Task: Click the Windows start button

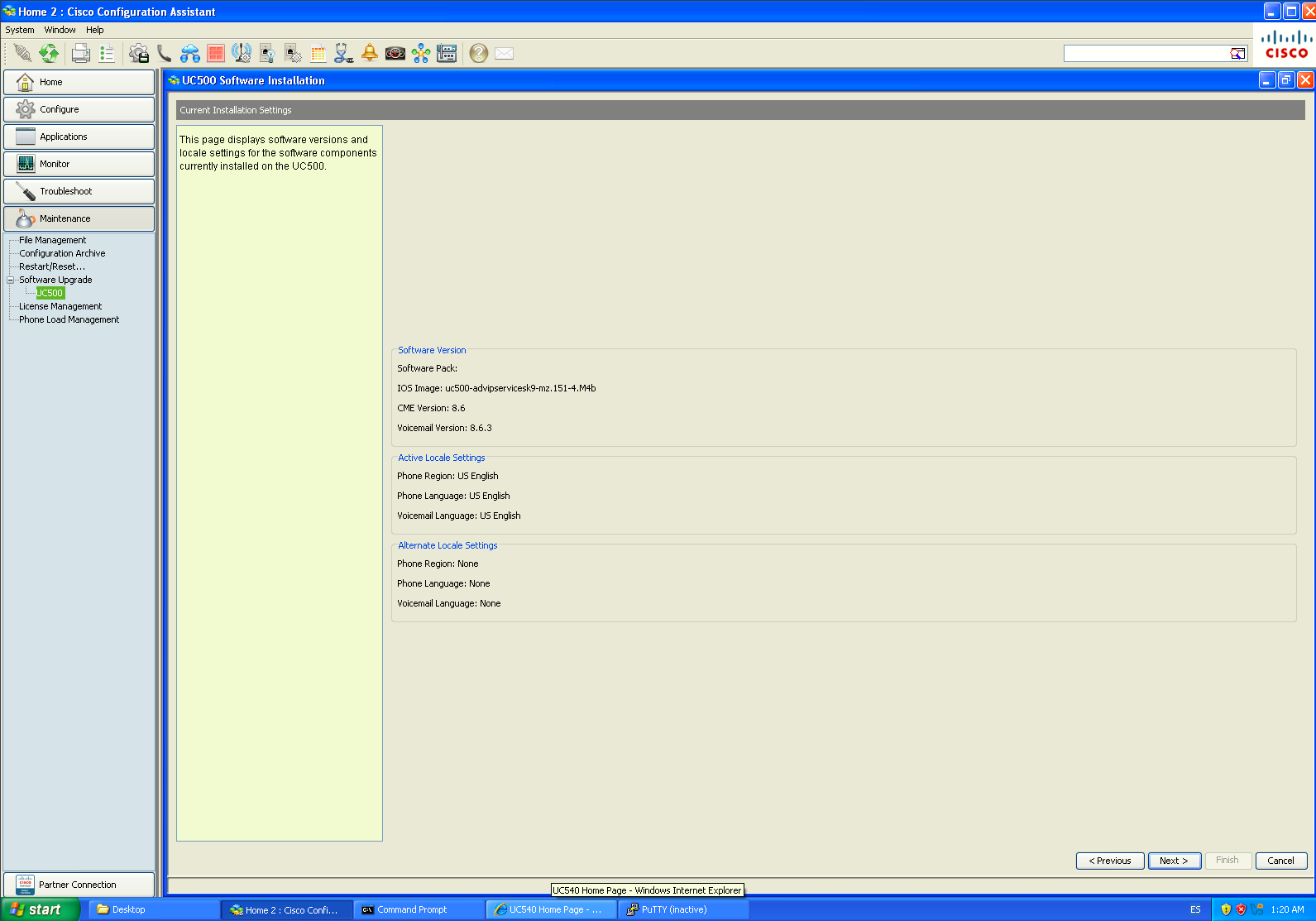Action: (x=40, y=909)
